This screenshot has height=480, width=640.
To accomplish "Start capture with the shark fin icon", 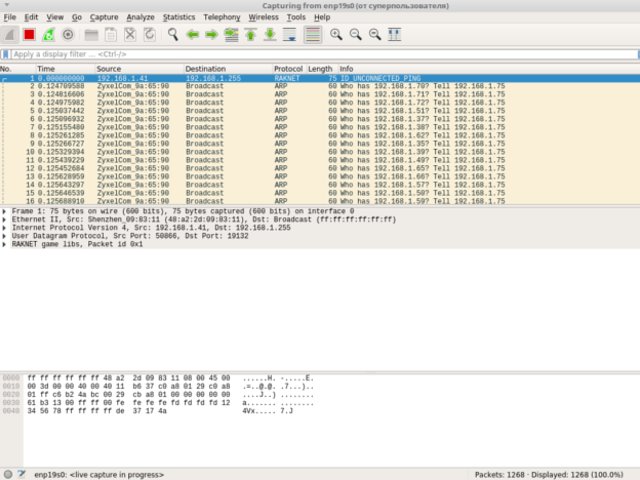I will coord(10,35).
